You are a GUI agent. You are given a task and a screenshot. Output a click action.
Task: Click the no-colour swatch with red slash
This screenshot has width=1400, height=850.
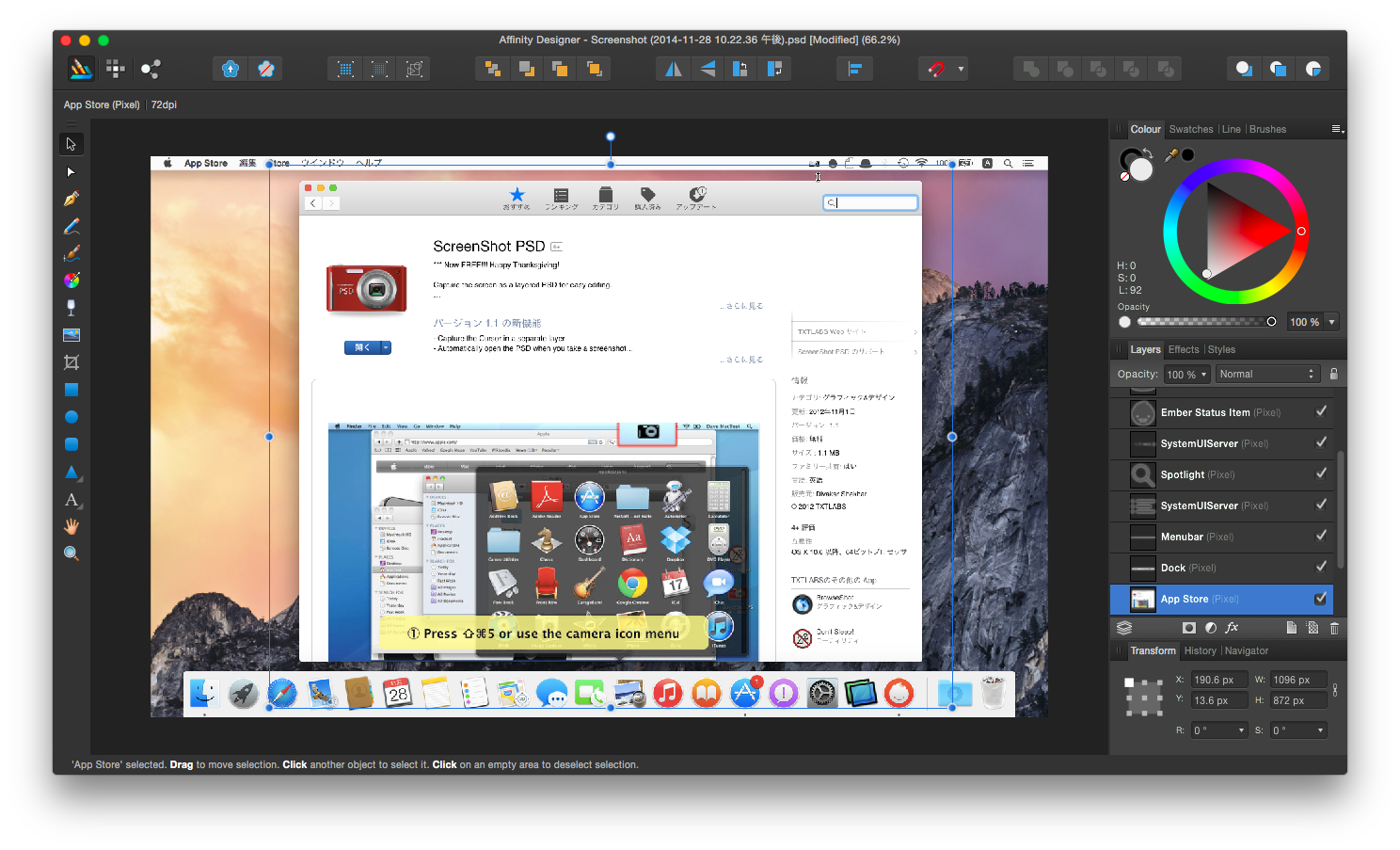tap(1124, 176)
